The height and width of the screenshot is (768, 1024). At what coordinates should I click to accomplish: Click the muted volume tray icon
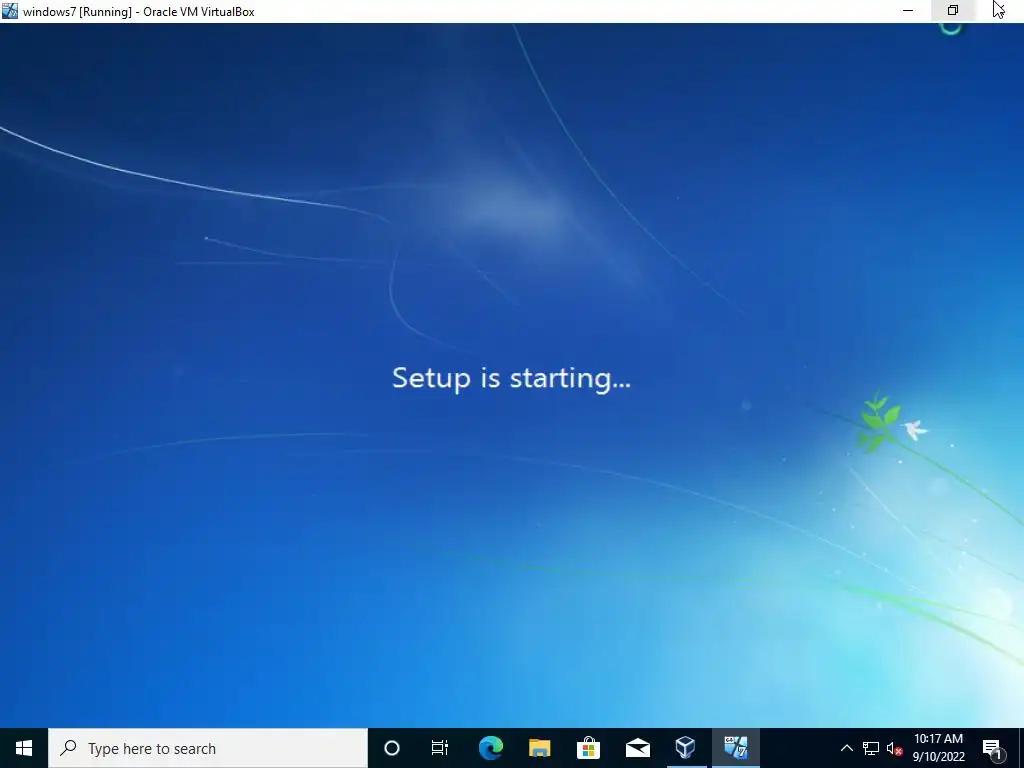point(894,748)
